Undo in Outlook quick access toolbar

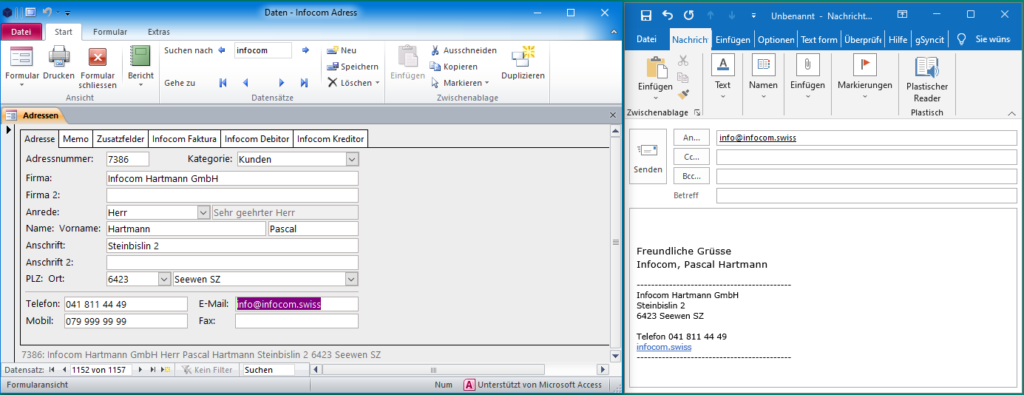tap(667, 14)
